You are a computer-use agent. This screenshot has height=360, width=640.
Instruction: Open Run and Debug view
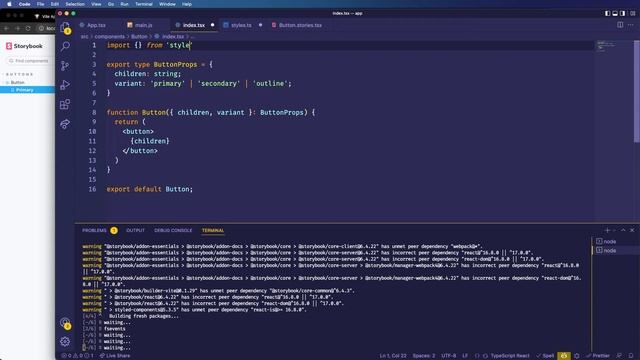pos(65,85)
